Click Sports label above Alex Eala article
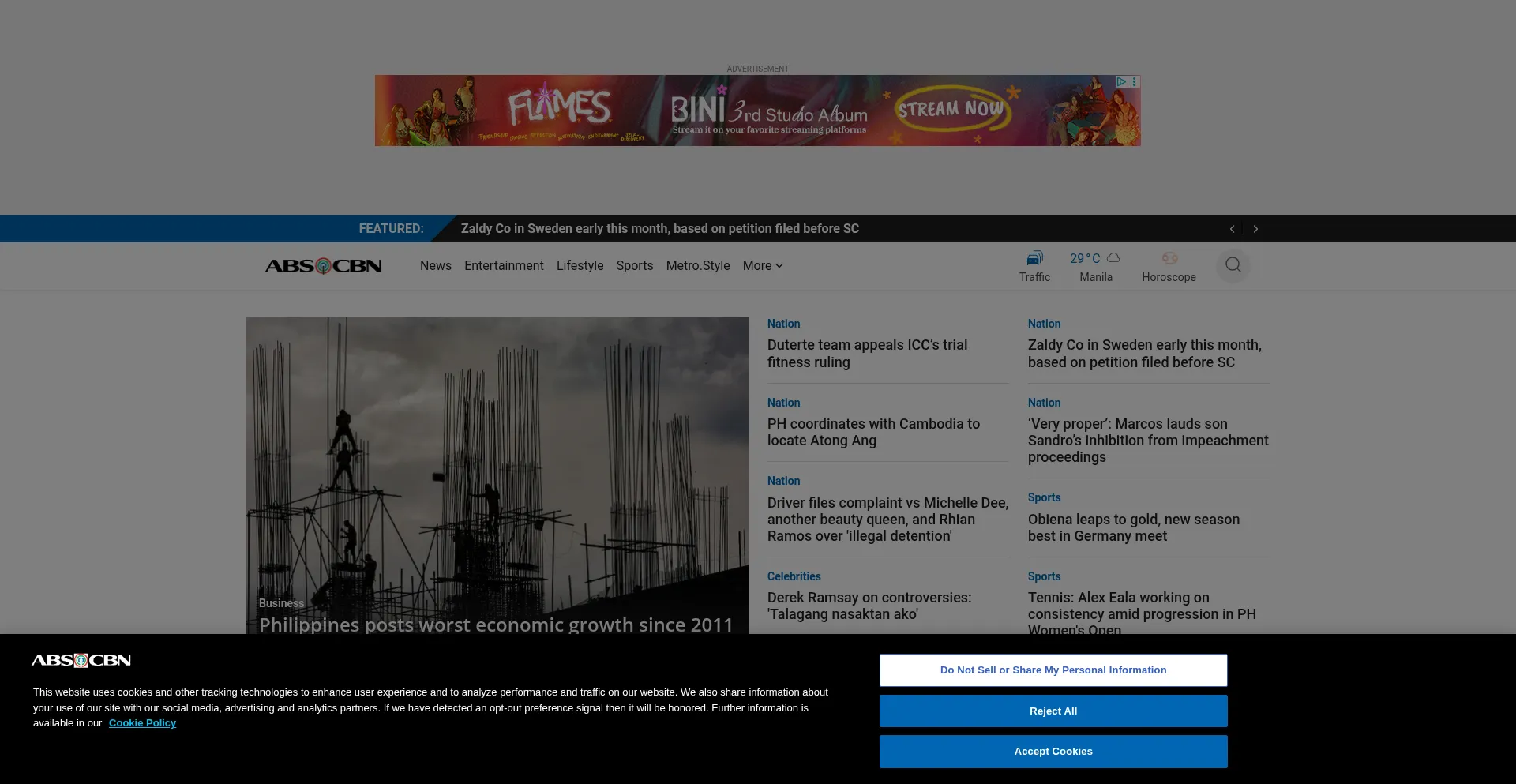Viewport: 1516px width, 784px height. tap(1044, 576)
